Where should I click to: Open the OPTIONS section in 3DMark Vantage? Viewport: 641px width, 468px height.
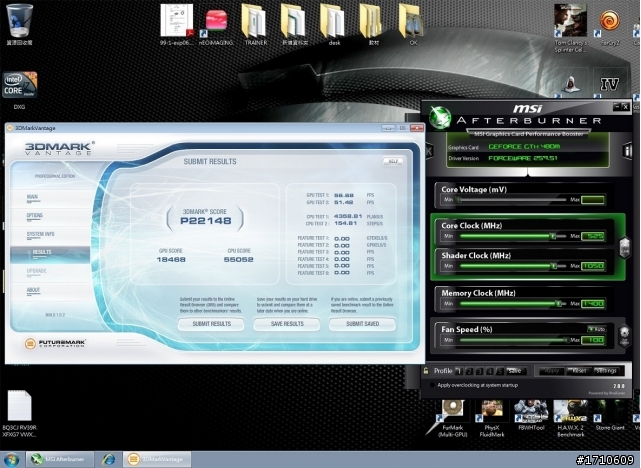(x=35, y=216)
